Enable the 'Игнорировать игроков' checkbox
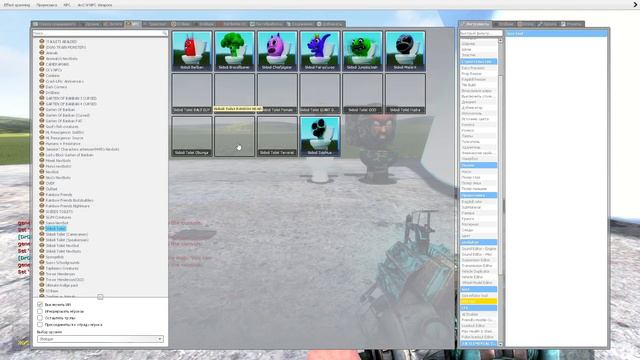 (40, 311)
